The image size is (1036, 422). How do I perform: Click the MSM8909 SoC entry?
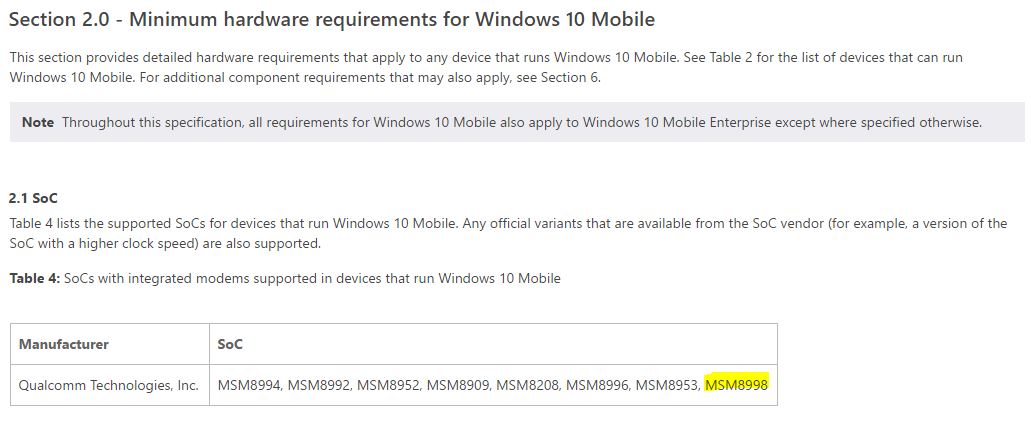click(458, 385)
